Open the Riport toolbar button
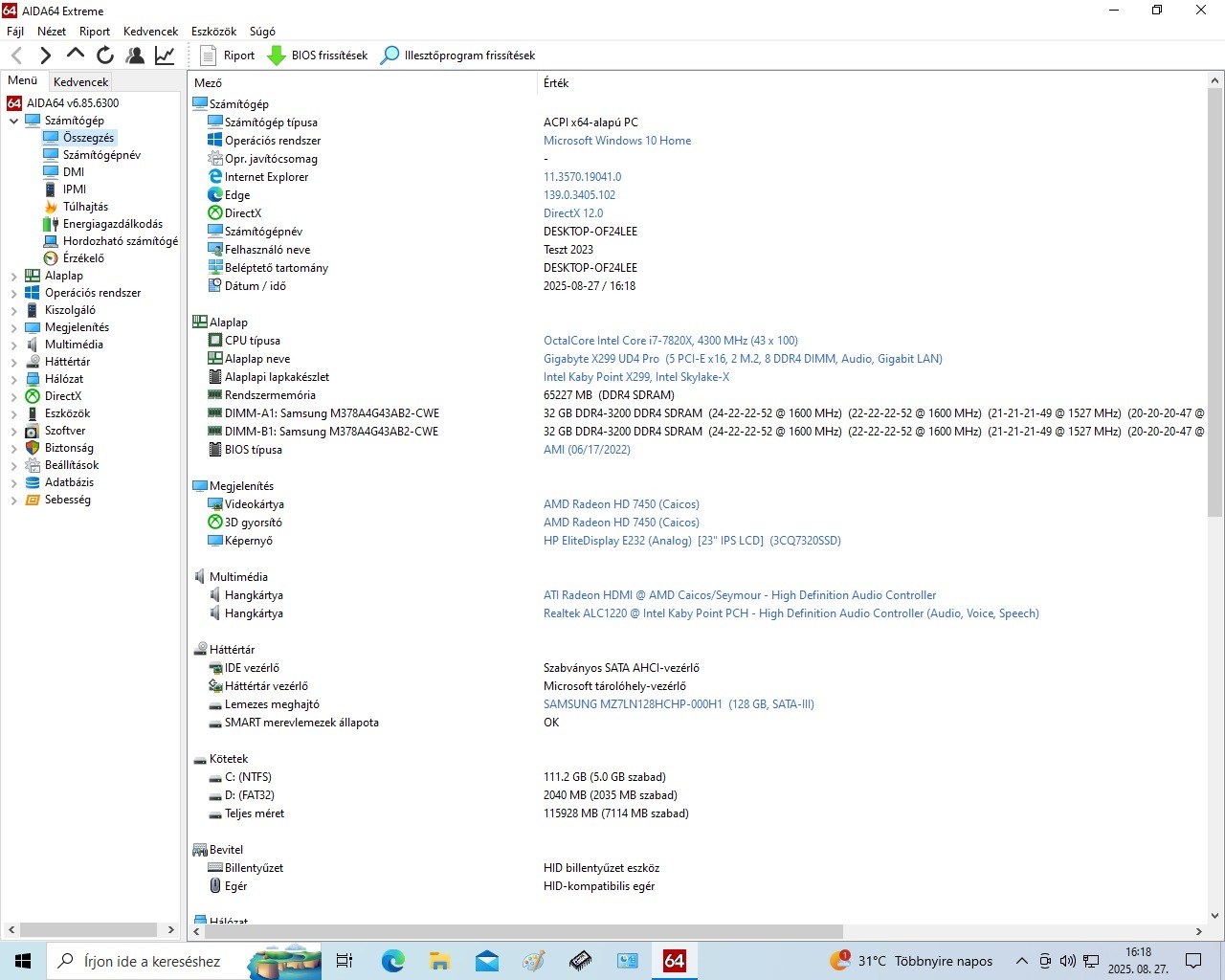This screenshot has width=1225, height=980. [x=228, y=56]
